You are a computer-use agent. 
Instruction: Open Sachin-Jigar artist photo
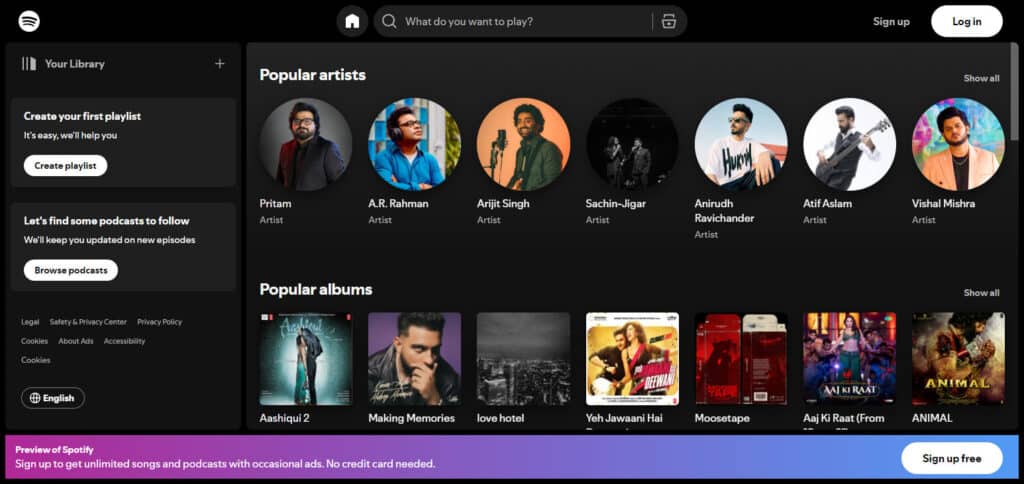click(632, 144)
